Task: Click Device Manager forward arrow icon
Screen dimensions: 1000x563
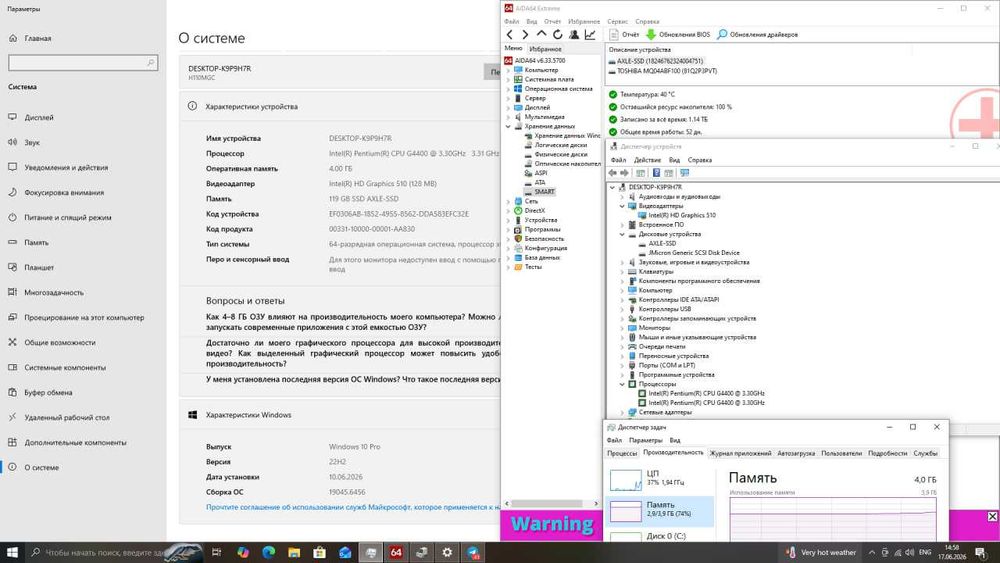Action: (624, 173)
